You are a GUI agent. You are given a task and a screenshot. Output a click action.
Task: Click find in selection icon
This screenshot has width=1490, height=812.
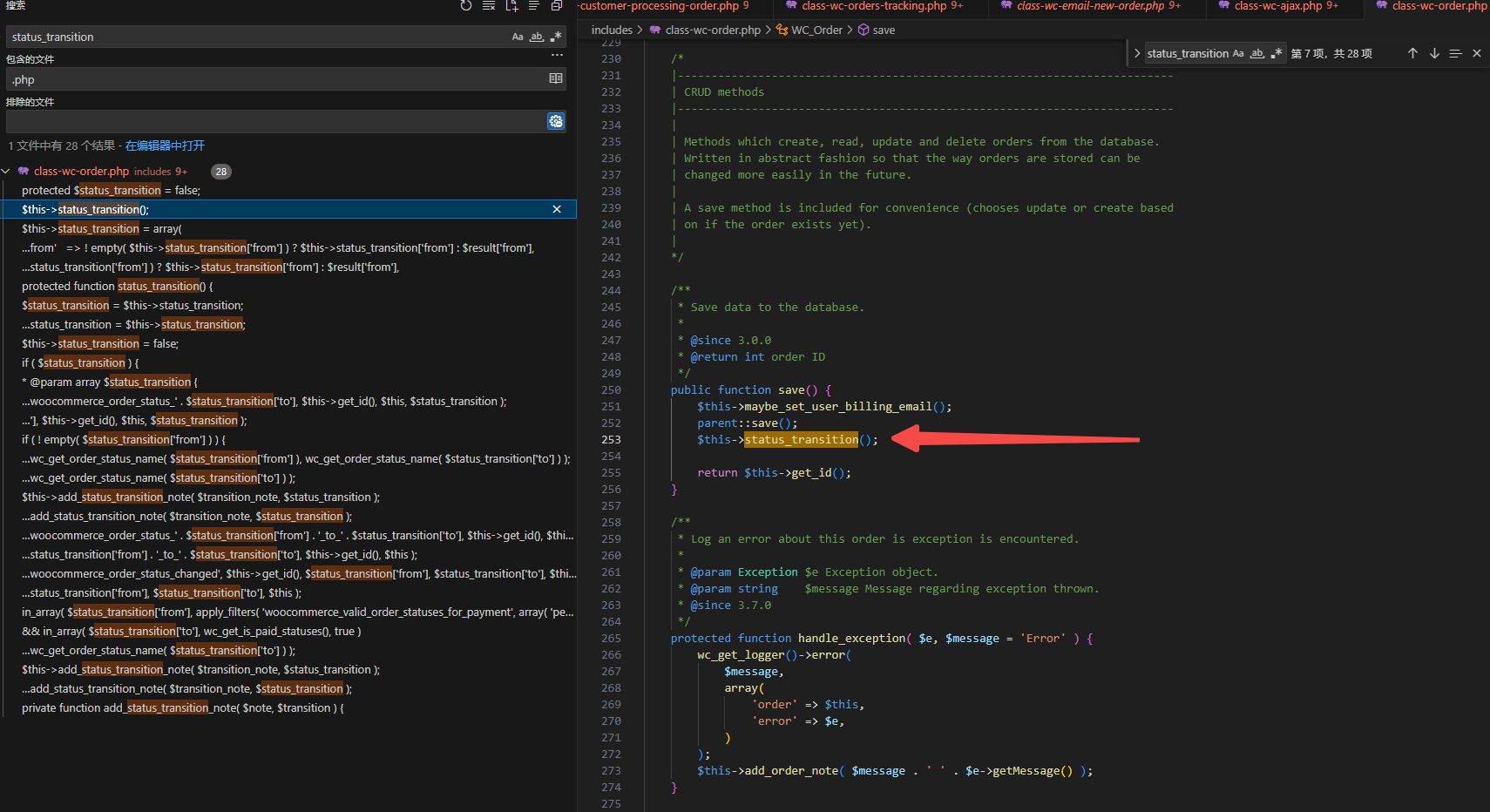(1455, 53)
